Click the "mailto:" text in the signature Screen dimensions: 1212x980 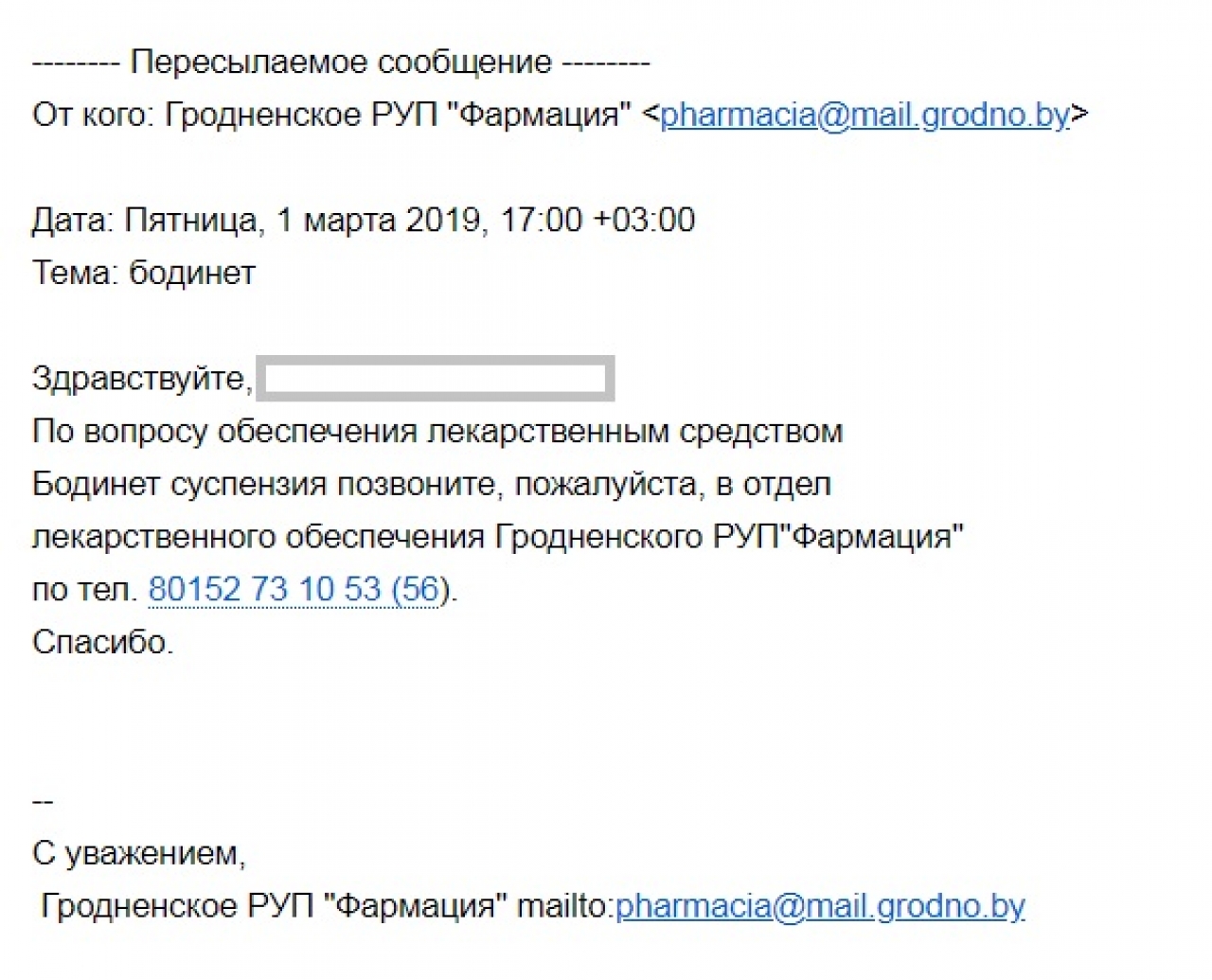coord(565,906)
